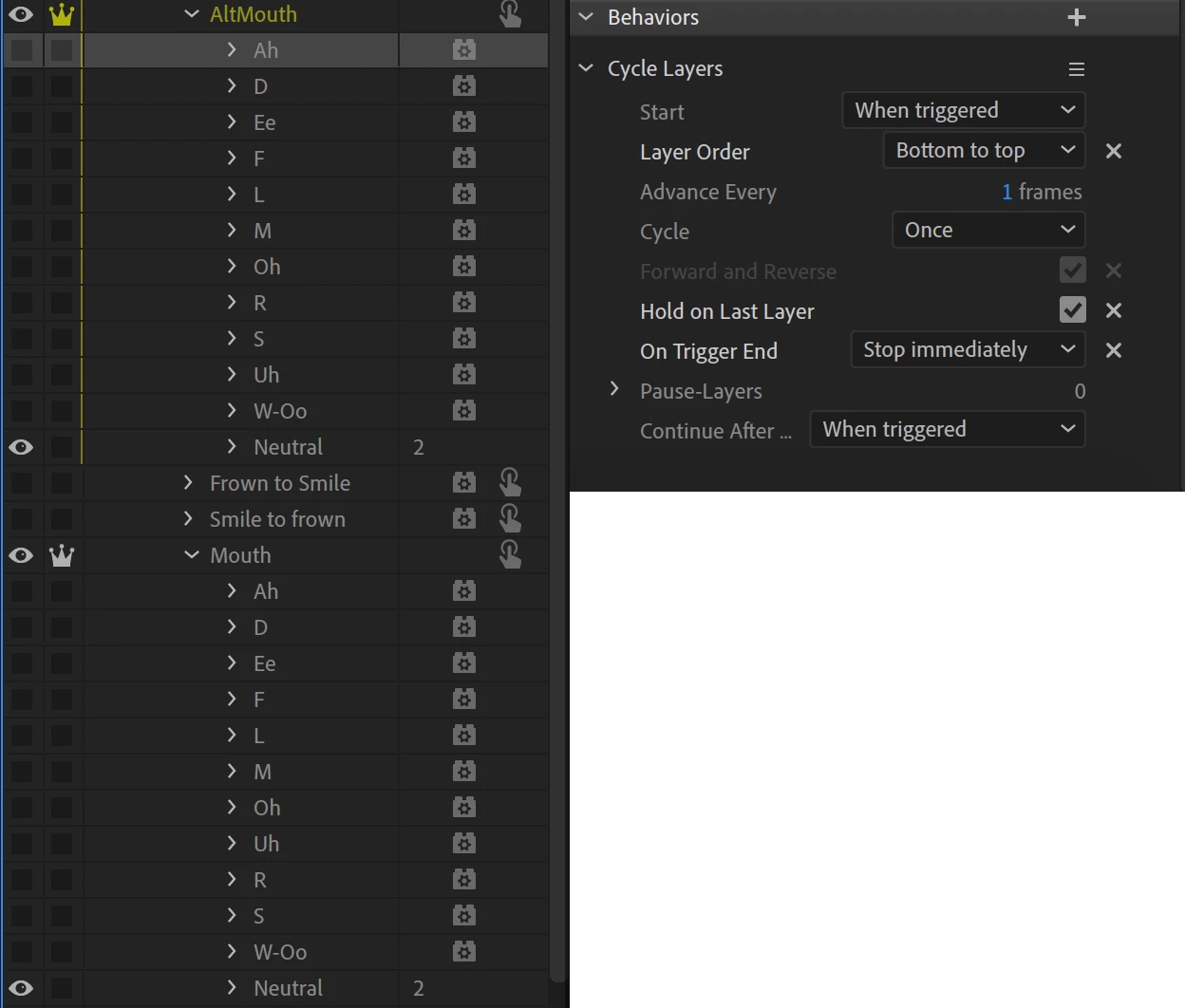Collapse the Behaviors section
This screenshot has height=1008, width=1185.
click(586, 17)
